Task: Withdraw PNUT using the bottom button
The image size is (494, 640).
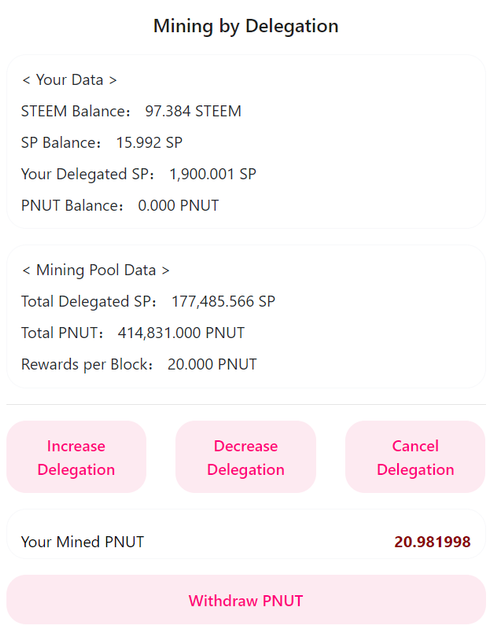Action: [x=246, y=600]
